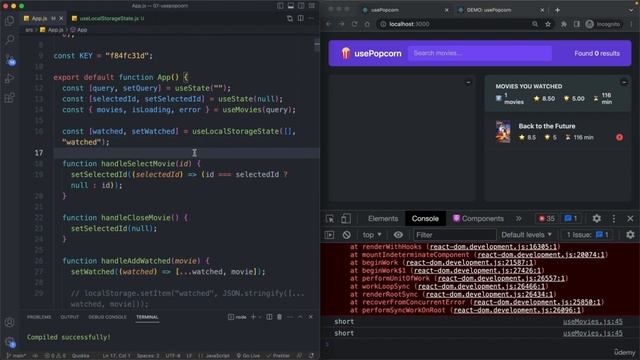Switch to the App.js editor tab
The height and width of the screenshot is (360, 640).
[x=40, y=18]
